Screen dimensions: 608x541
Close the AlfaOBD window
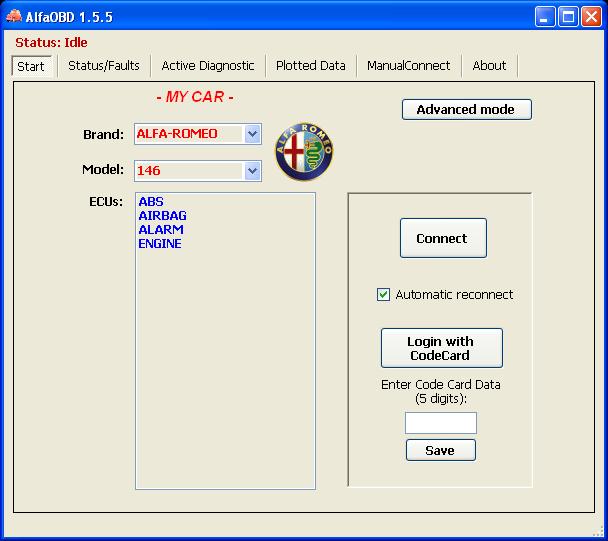pos(591,17)
